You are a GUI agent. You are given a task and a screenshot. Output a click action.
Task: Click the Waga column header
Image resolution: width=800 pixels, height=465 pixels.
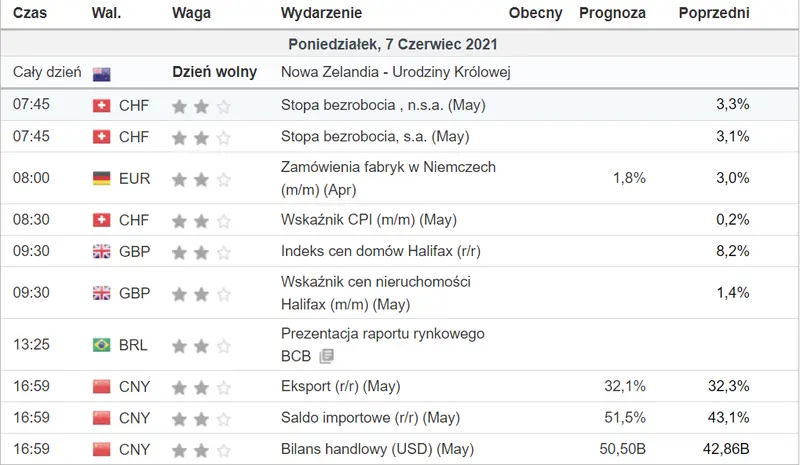pyautogui.click(x=191, y=13)
